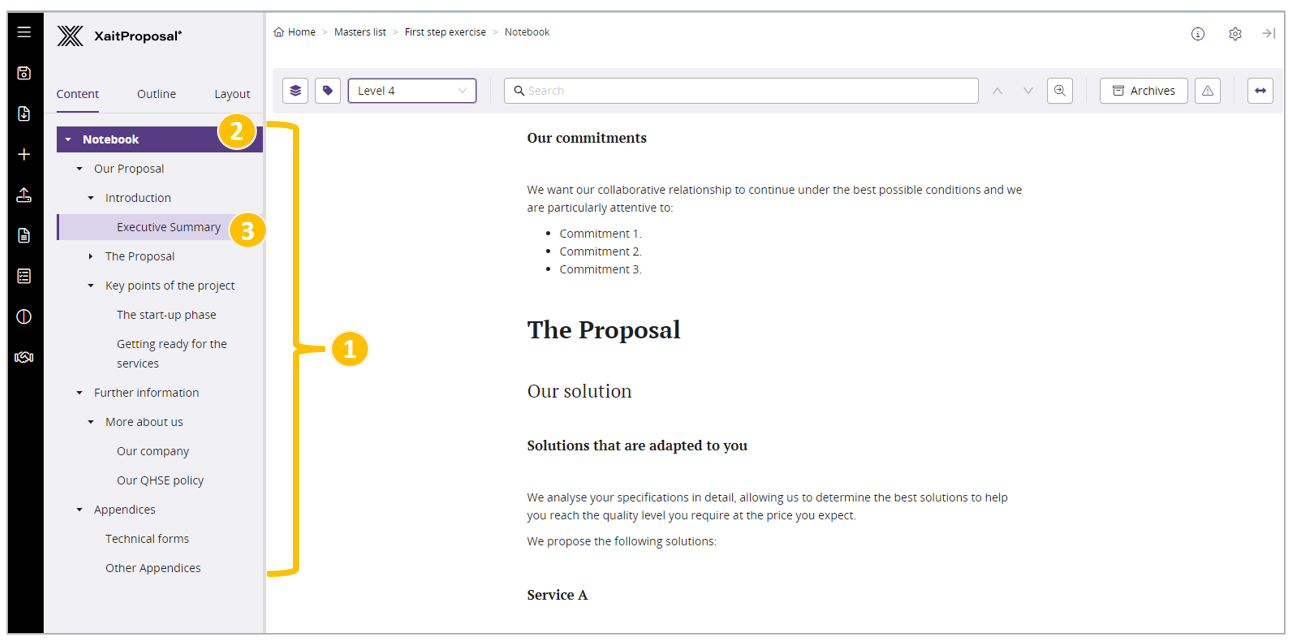Click the warning triangle icon next to Archives
This screenshot has height=643, width=1294.
click(1208, 91)
